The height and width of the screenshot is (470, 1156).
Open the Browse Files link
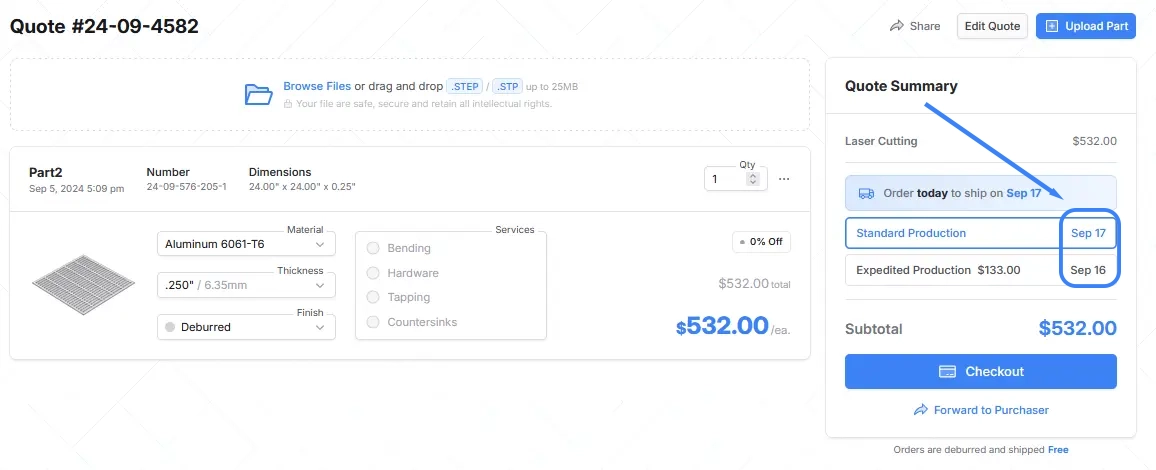(x=317, y=87)
